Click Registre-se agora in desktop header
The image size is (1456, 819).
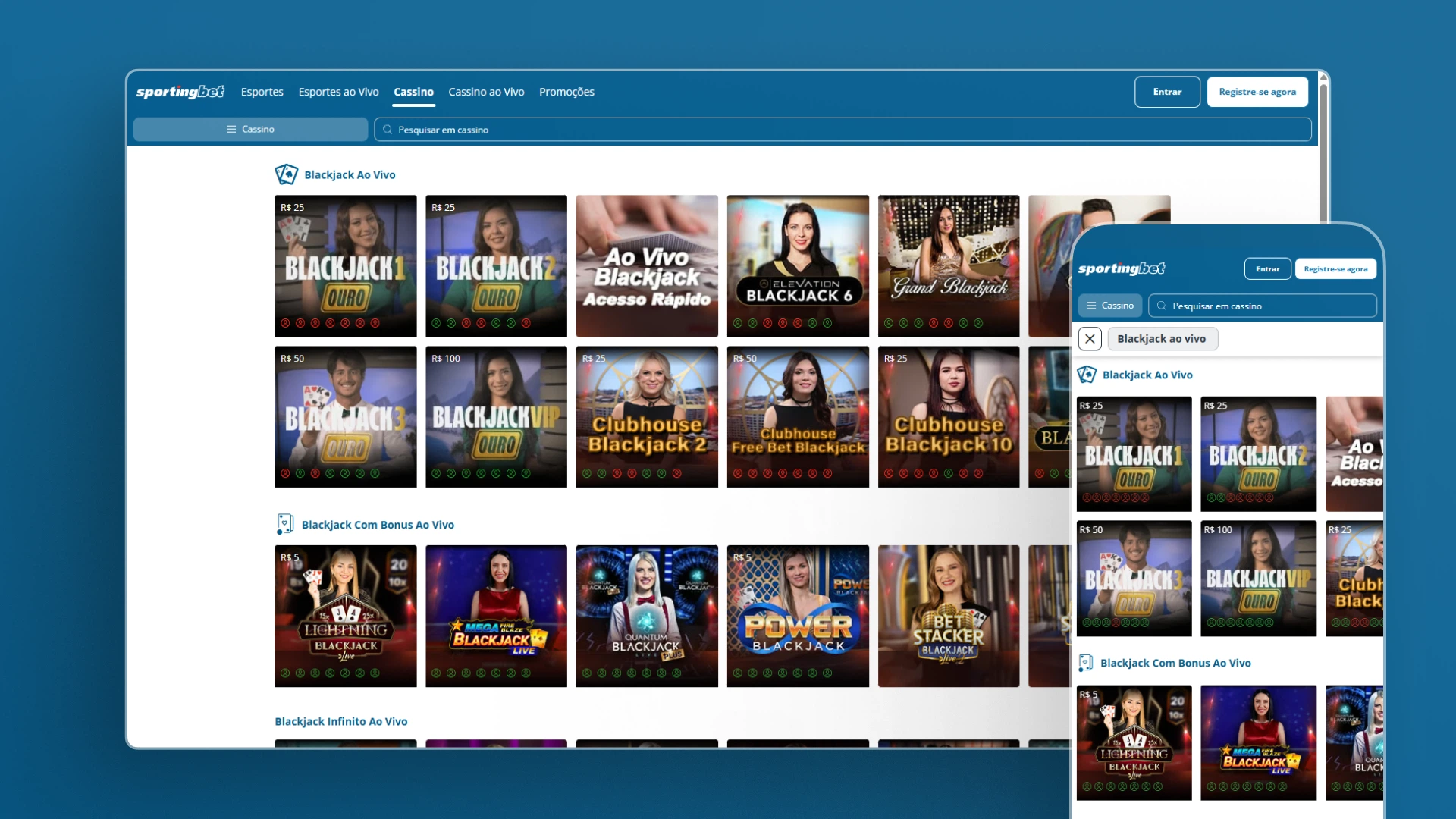pyautogui.click(x=1257, y=92)
